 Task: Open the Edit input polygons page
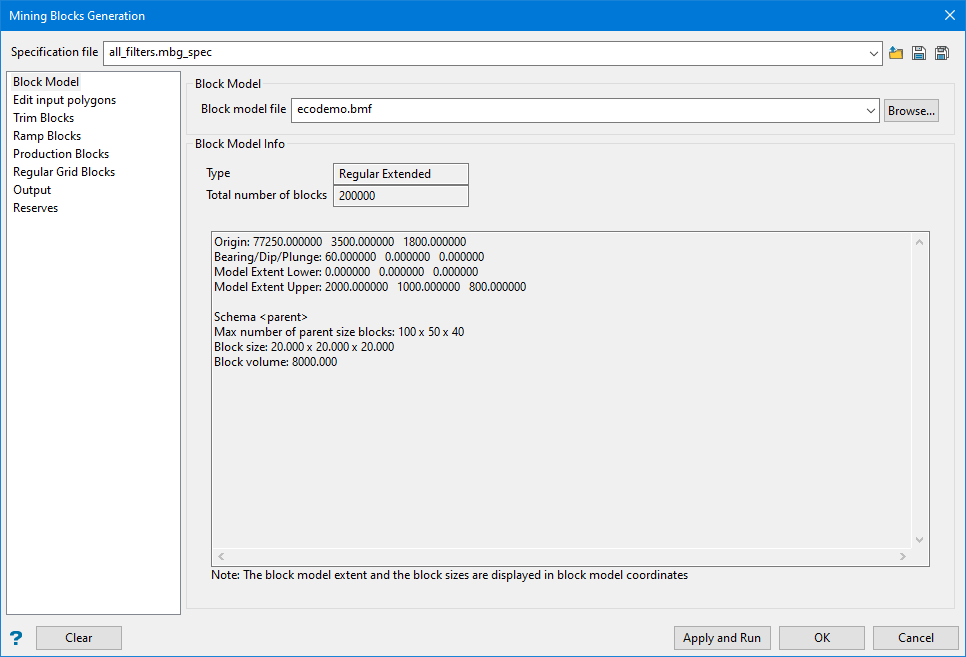64,100
